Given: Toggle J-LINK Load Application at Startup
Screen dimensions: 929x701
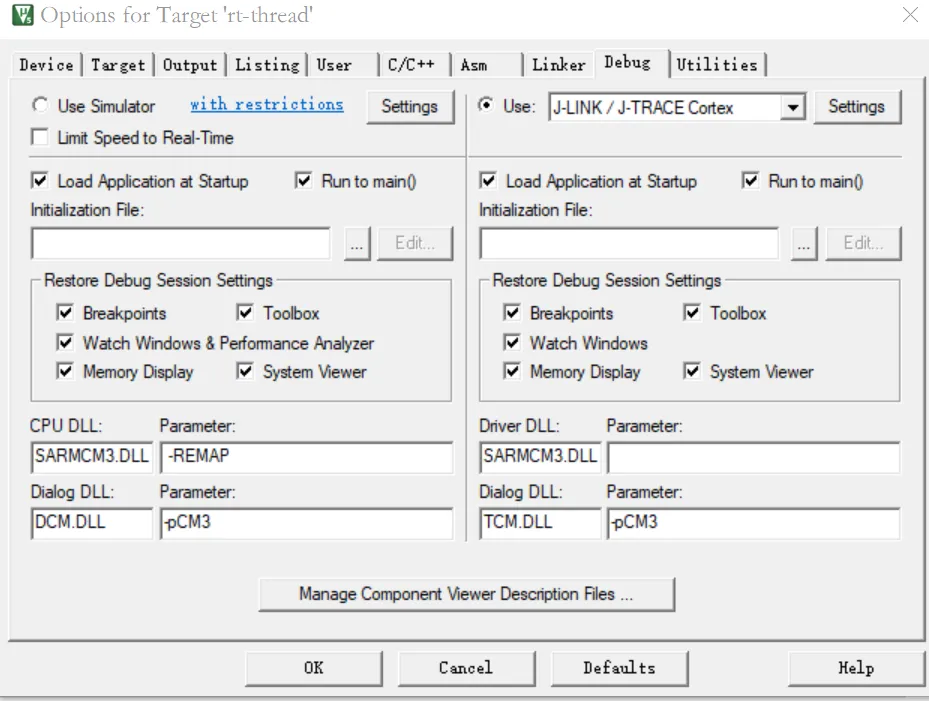Looking at the screenshot, I should pos(488,180).
